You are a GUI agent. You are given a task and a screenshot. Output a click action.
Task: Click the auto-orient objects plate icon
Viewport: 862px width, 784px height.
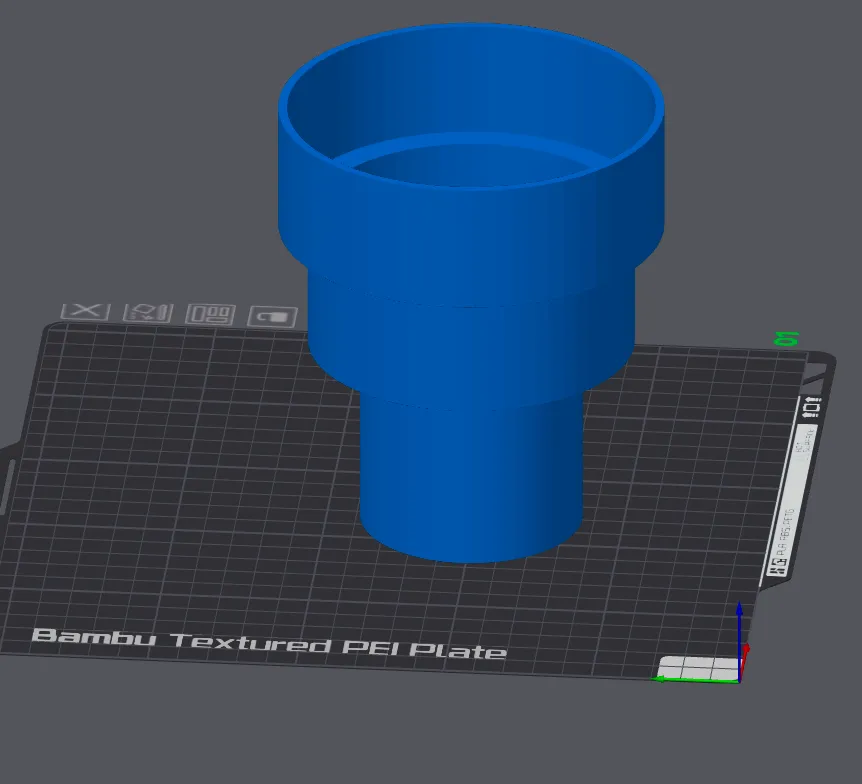(x=148, y=313)
